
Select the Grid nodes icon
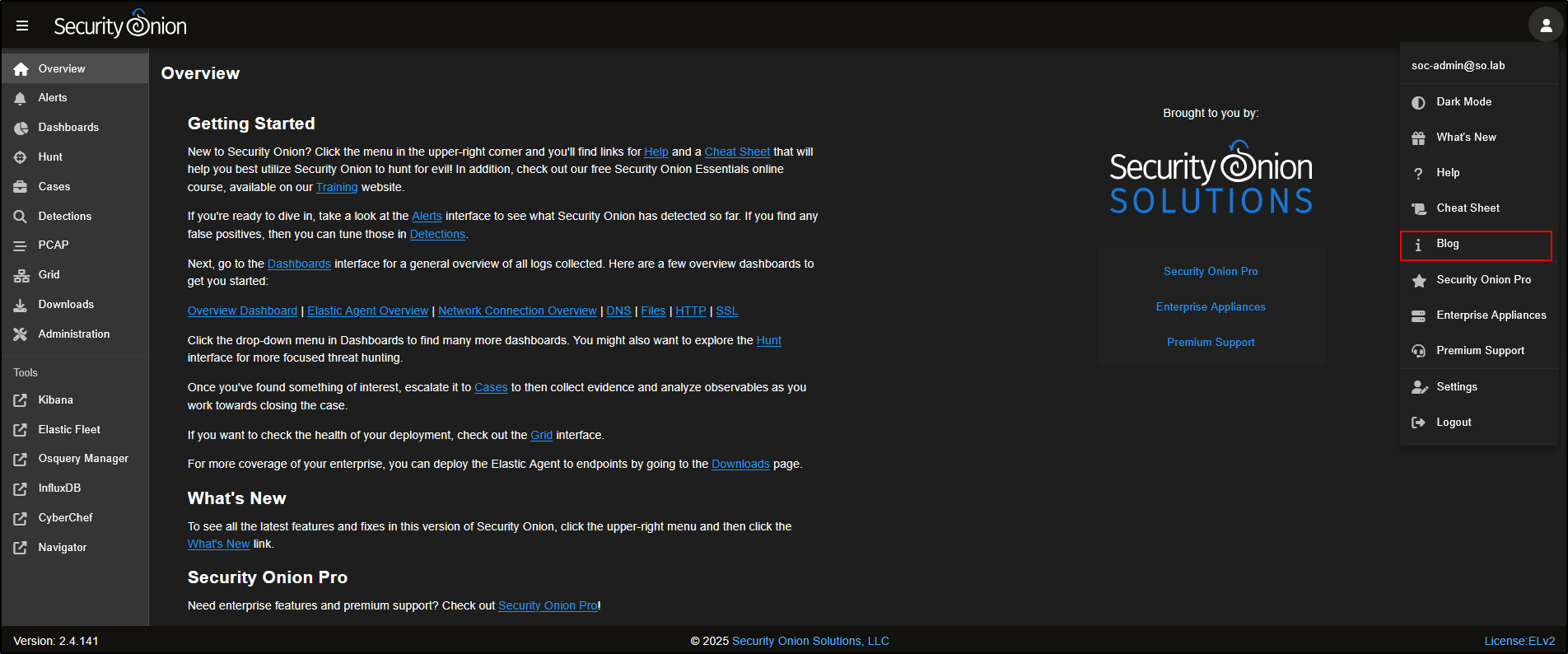click(21, 275)
